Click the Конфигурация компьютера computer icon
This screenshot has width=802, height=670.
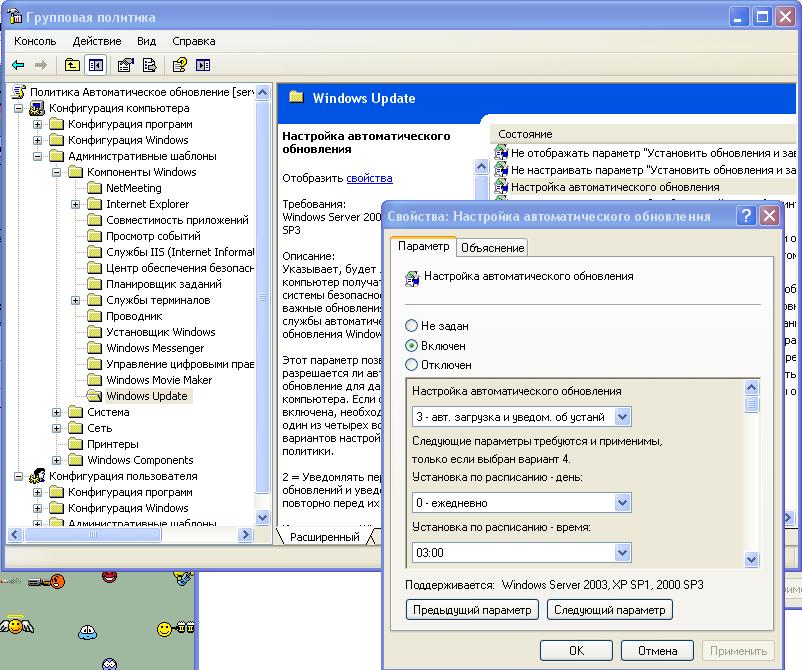click(x=37, y=108)
